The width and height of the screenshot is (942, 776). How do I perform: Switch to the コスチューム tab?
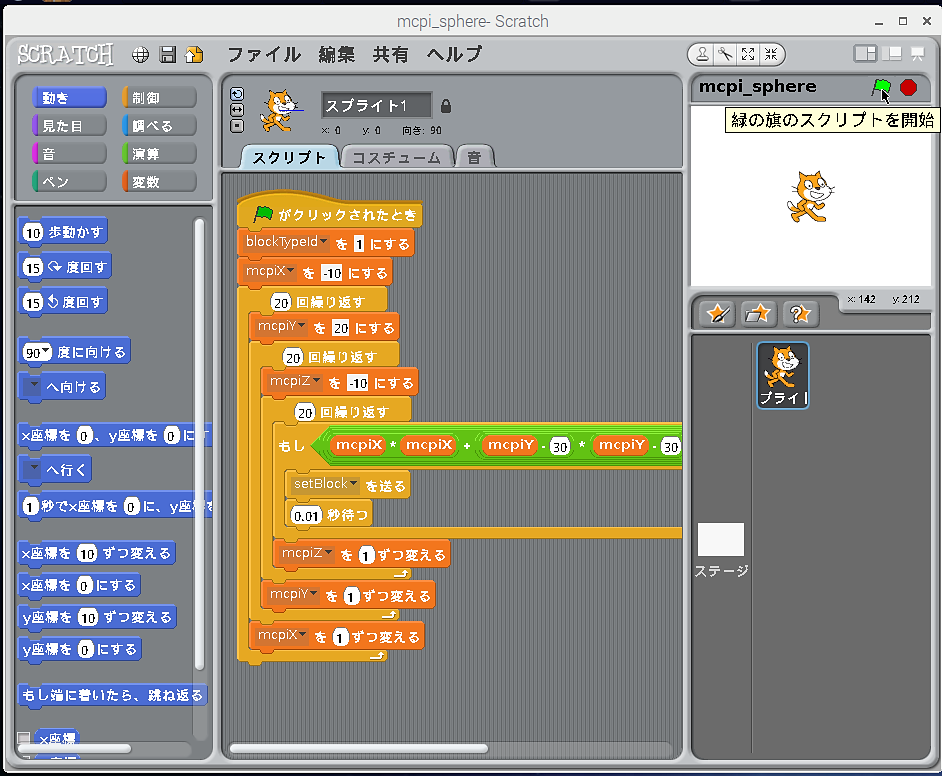[x=398, y=158]
